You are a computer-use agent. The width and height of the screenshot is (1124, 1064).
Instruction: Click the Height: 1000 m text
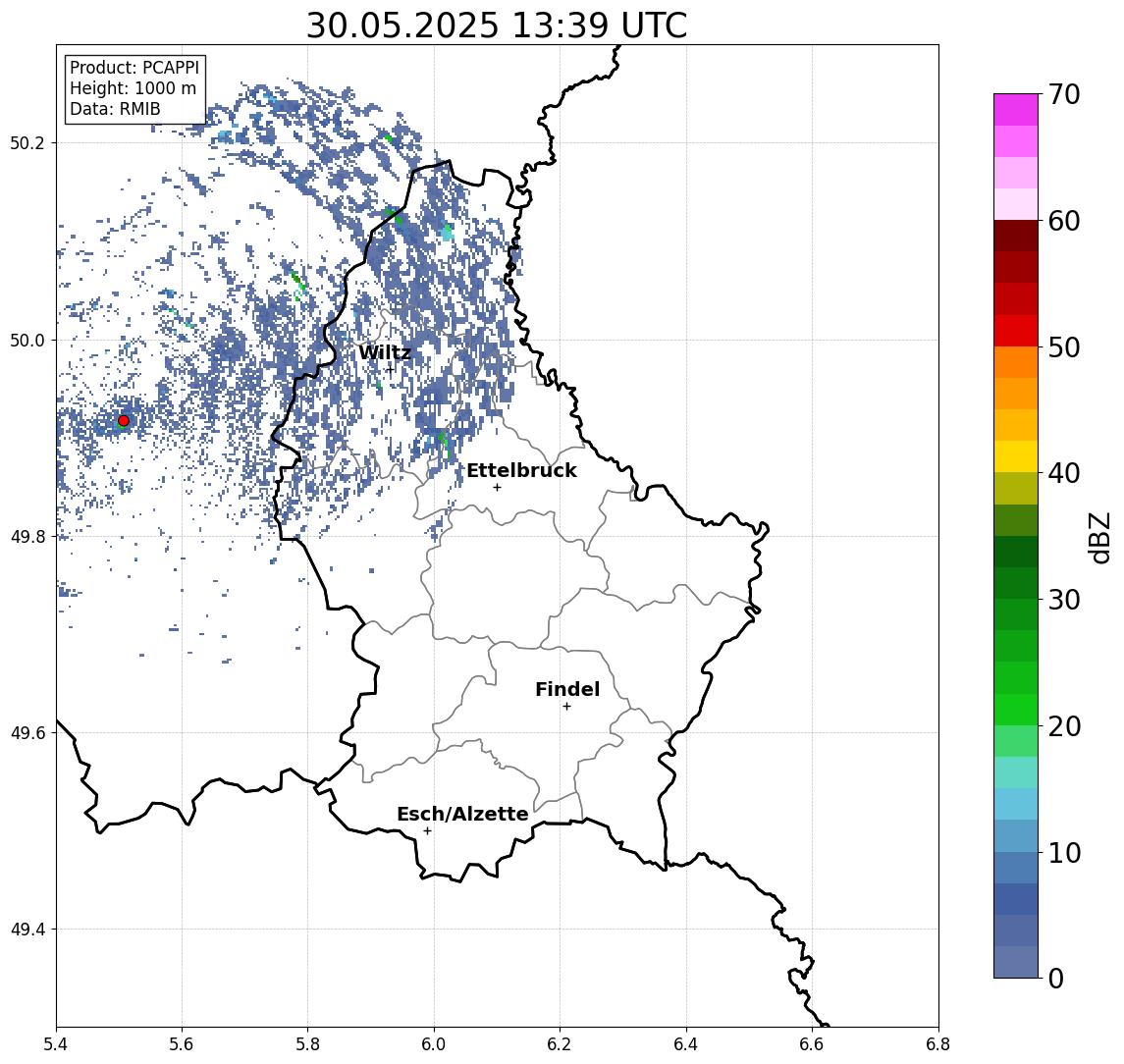(133, 88)
